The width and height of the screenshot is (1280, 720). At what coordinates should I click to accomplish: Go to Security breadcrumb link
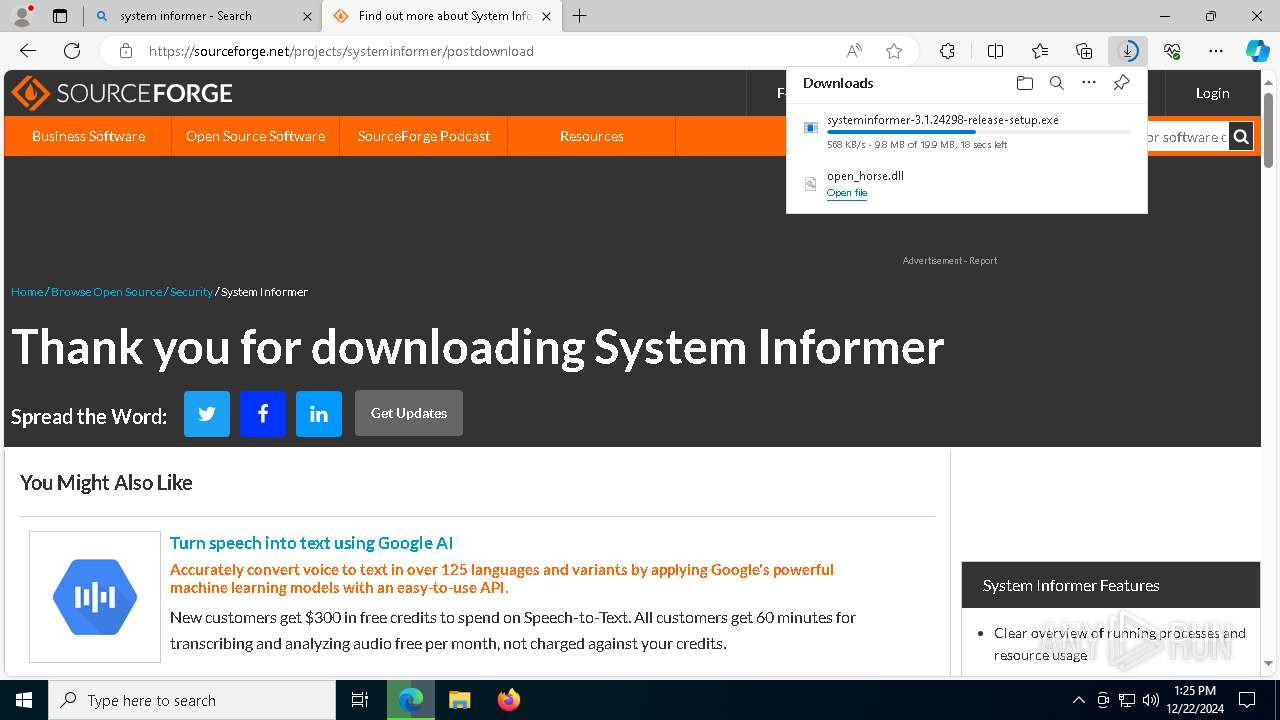[x=191, y=292]
